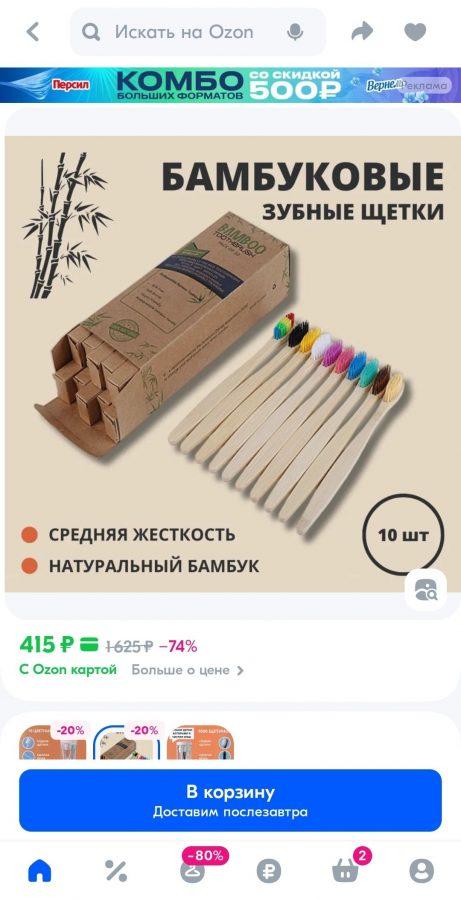Open the Persil КОМБО advertisement banner
461x900 pixels.
(x=230, y=86)
